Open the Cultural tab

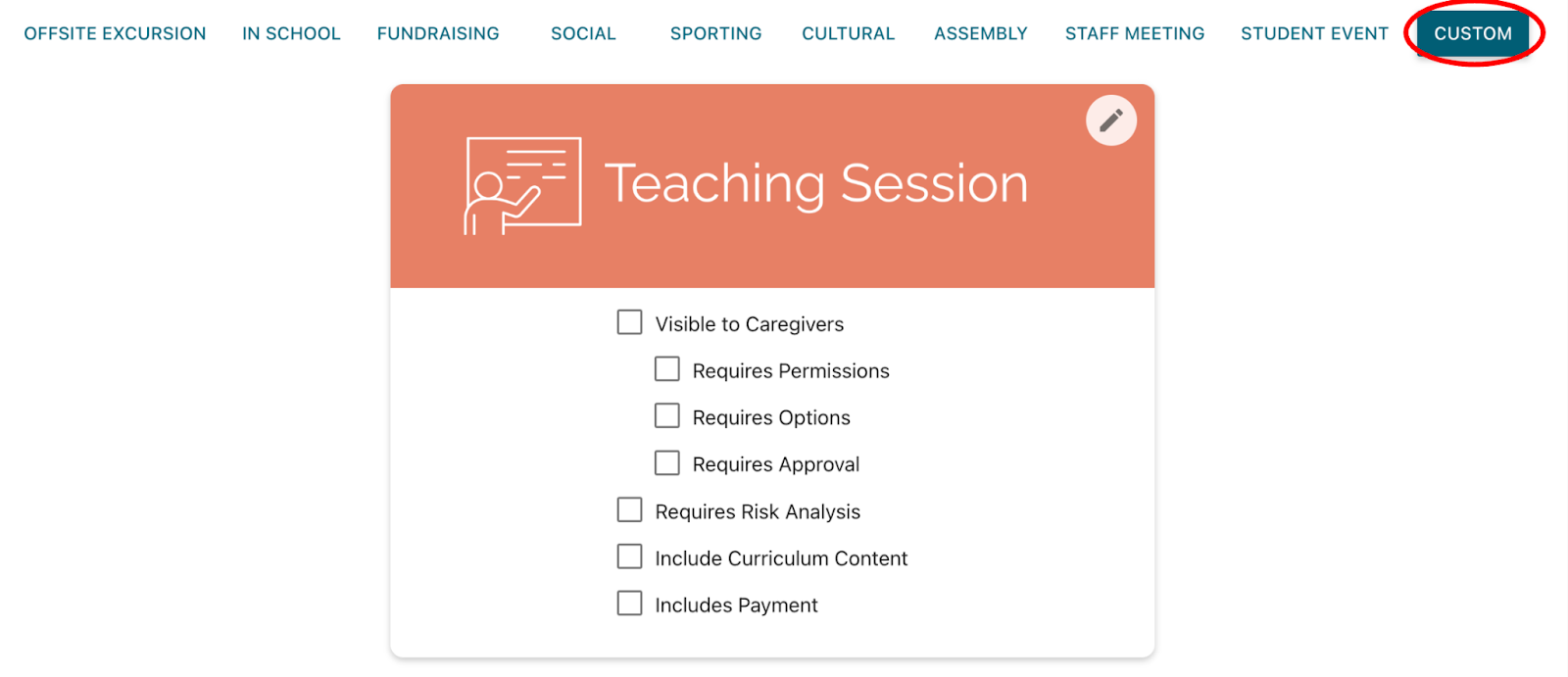[x=848, y=33]
